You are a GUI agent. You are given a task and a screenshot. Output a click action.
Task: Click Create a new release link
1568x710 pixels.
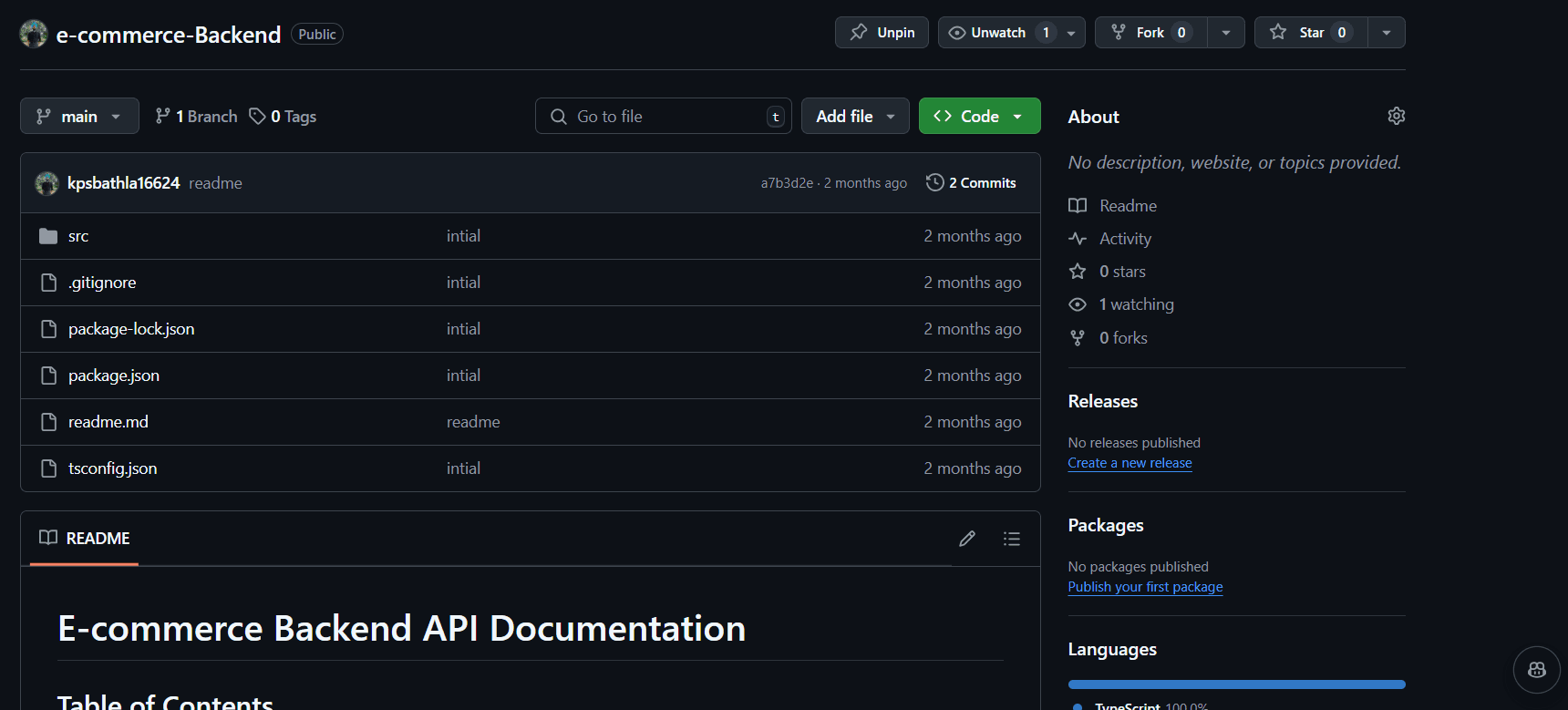(x=1130, y=463)
